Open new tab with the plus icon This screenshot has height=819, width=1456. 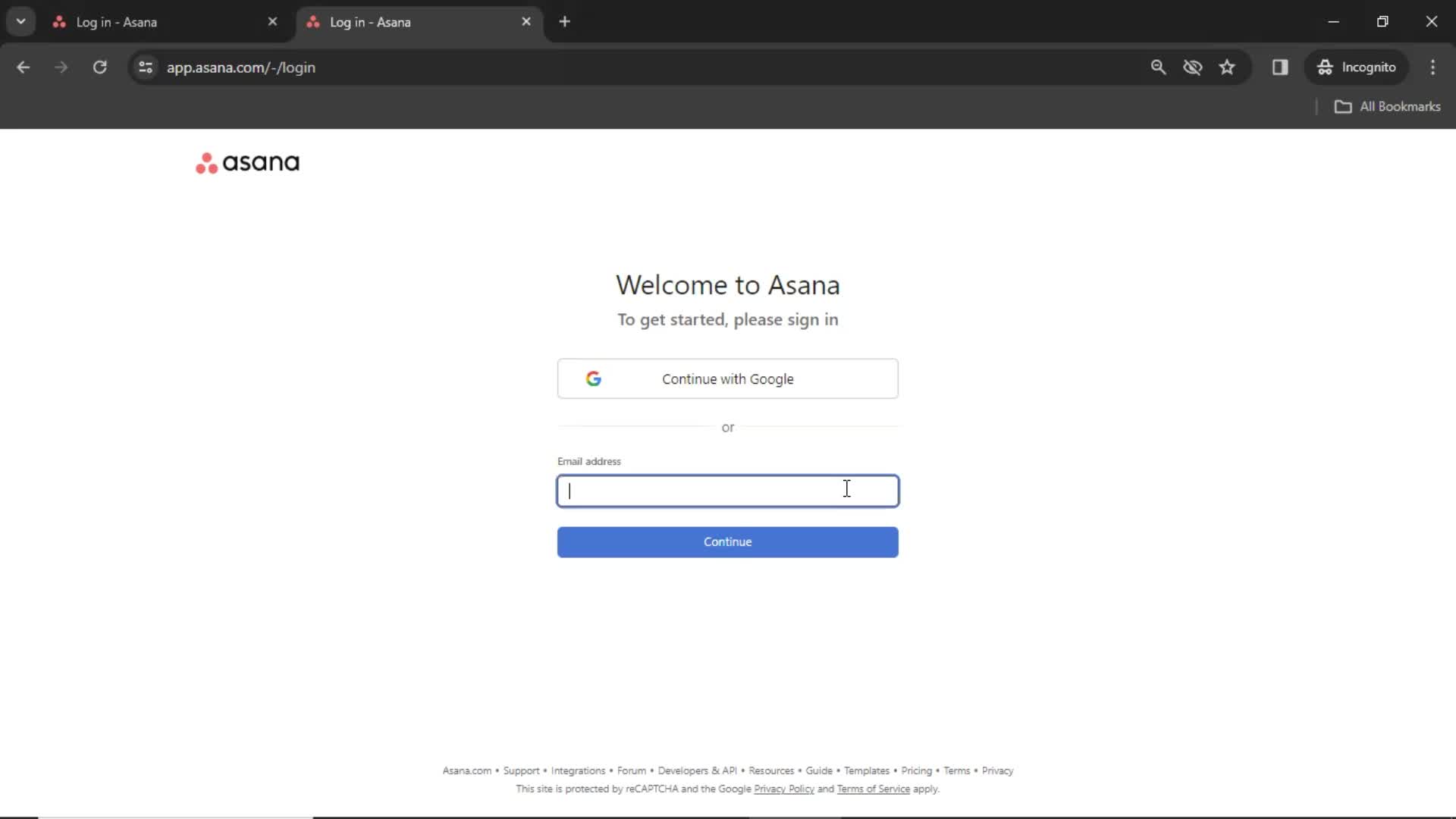point(564,21)
